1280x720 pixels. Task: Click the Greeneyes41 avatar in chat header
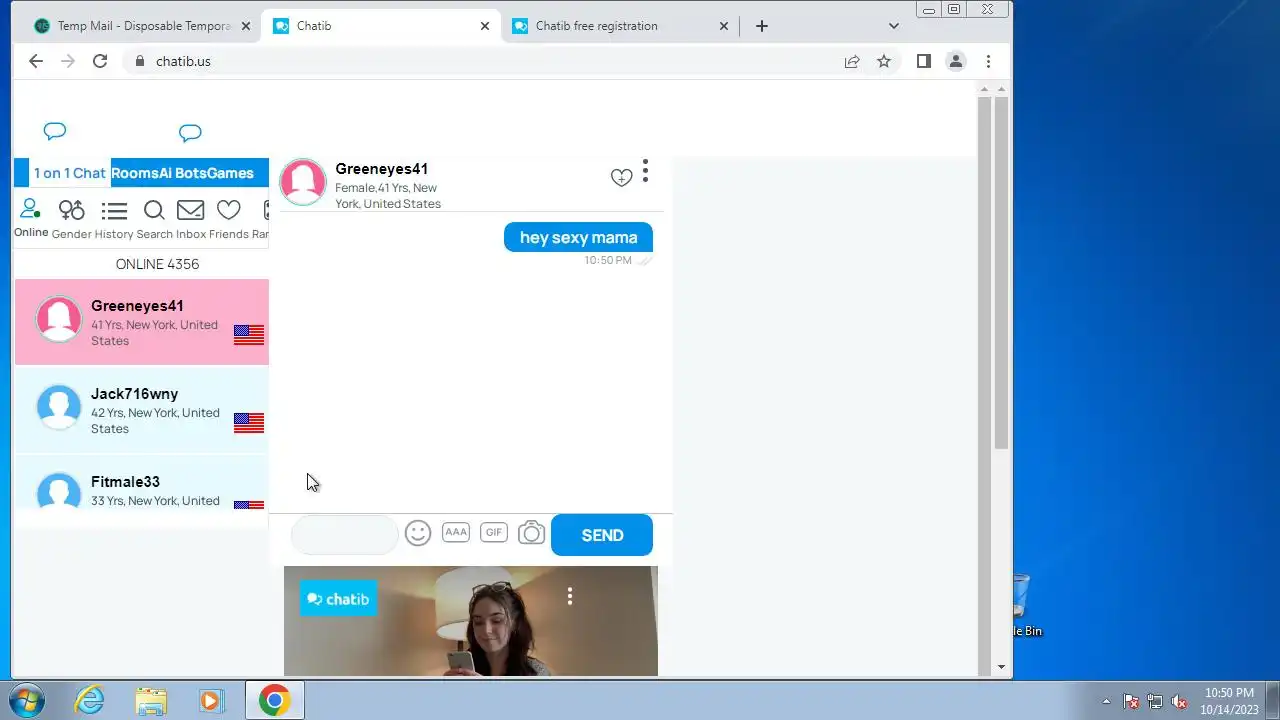303,182
